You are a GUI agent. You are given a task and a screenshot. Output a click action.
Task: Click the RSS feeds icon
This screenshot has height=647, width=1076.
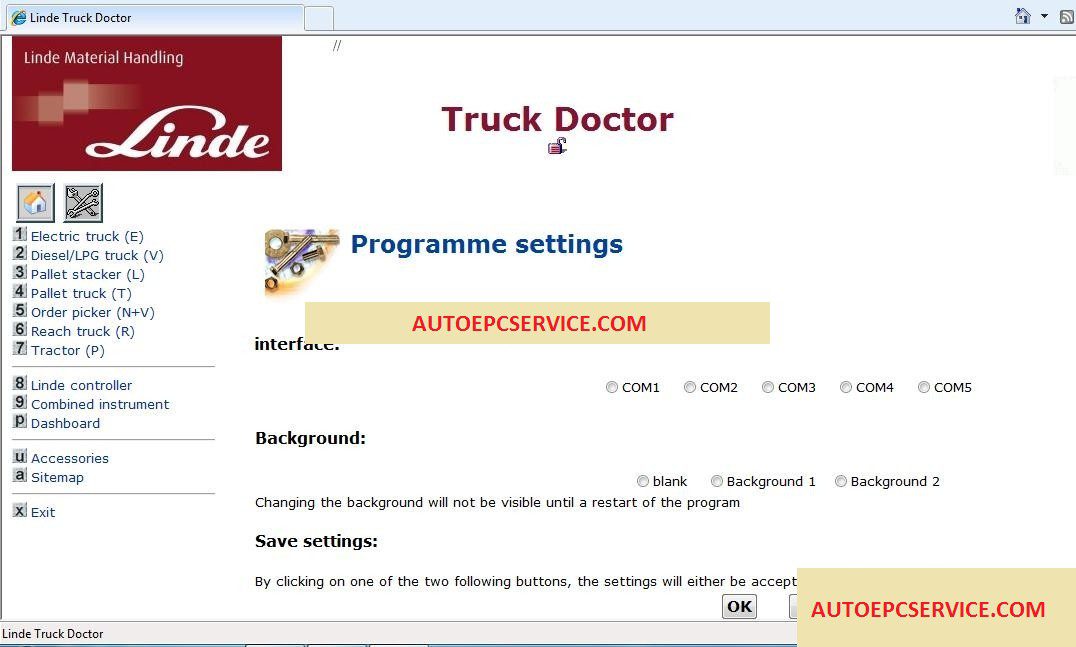click(1067, 16)
